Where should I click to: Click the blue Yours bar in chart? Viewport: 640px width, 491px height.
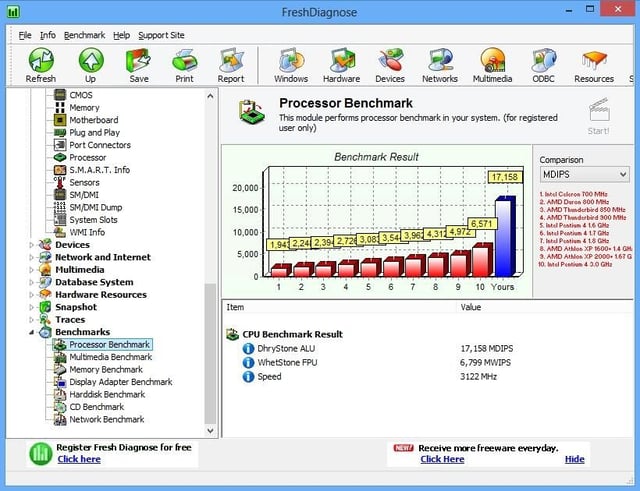coord(505,237)
